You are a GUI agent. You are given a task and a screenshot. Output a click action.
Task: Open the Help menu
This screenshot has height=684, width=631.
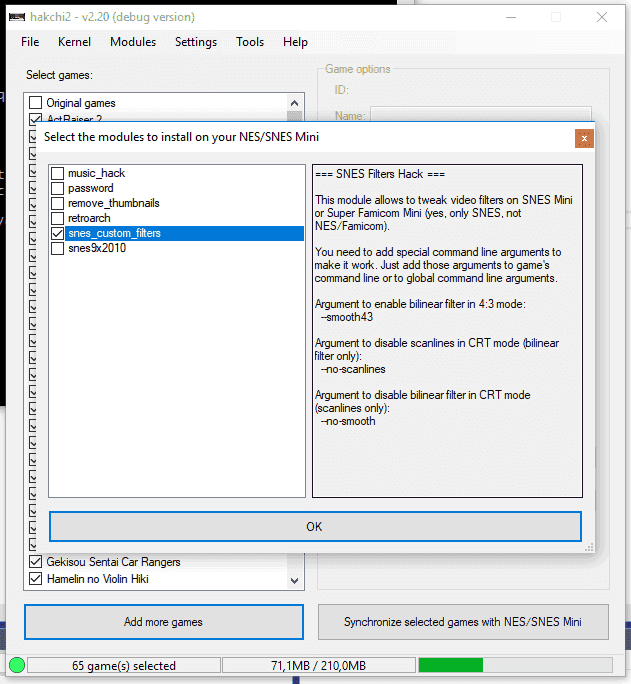[x=295, y=42]
